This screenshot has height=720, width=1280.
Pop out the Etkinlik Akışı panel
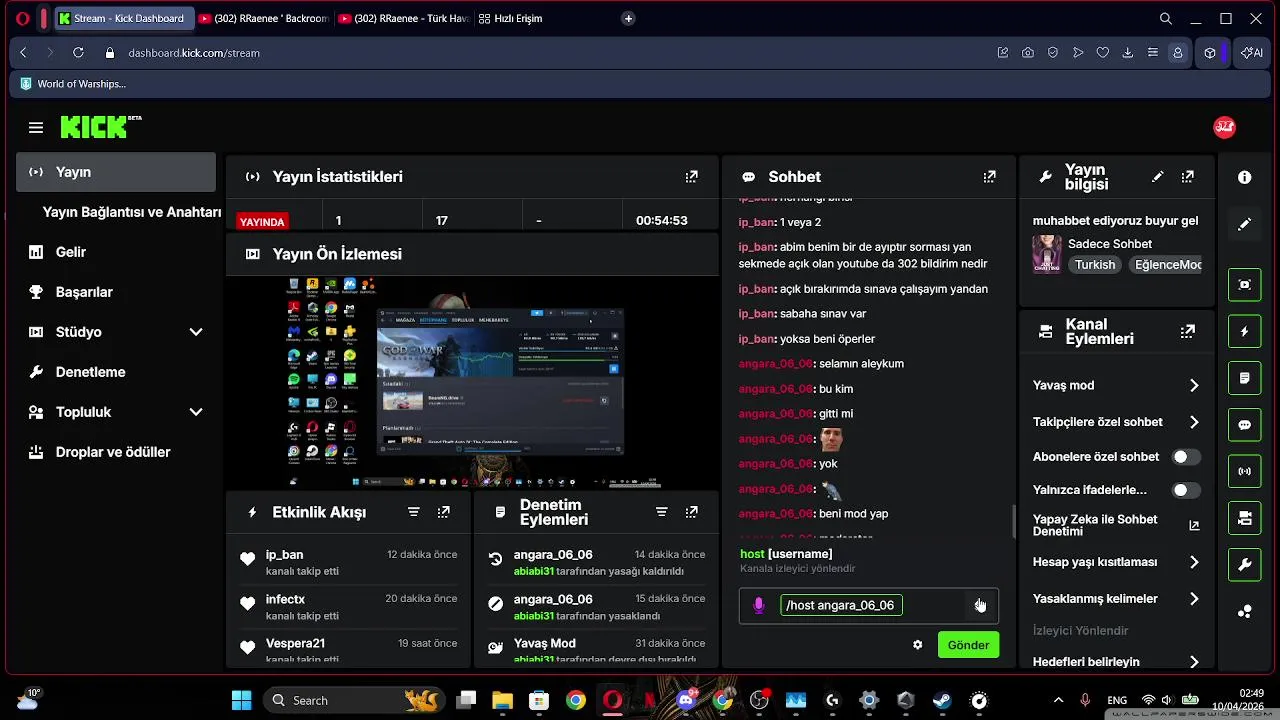(443, 512)
